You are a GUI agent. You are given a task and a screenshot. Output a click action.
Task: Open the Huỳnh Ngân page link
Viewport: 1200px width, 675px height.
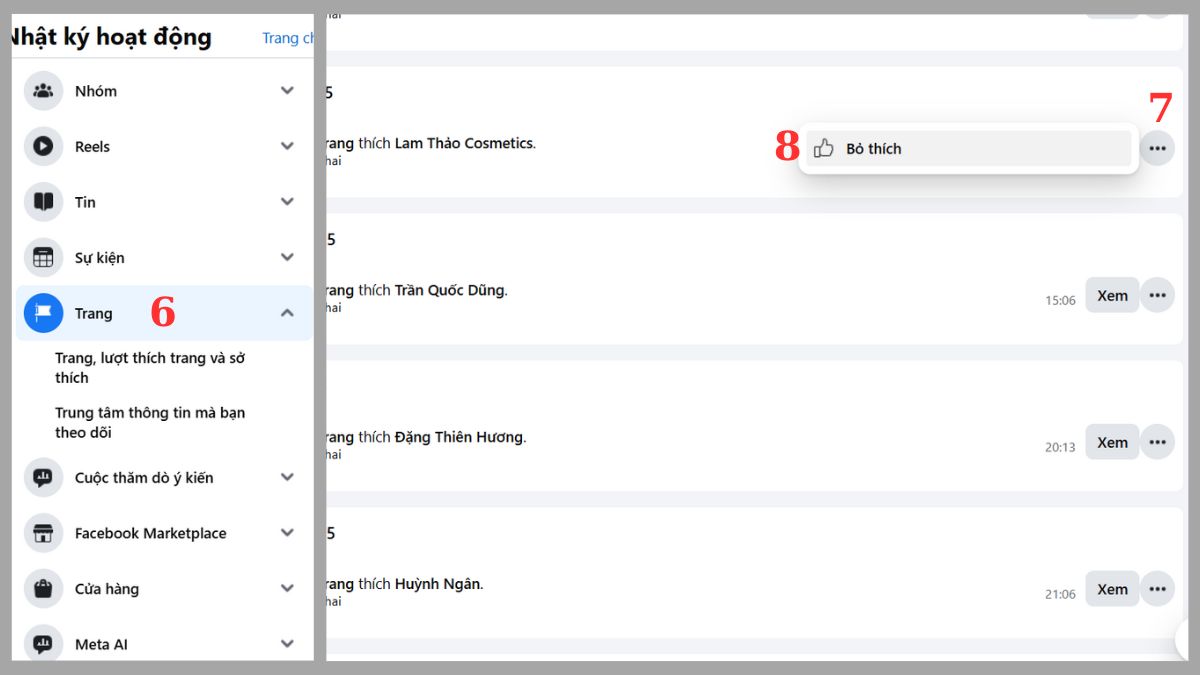click(437, 584)
